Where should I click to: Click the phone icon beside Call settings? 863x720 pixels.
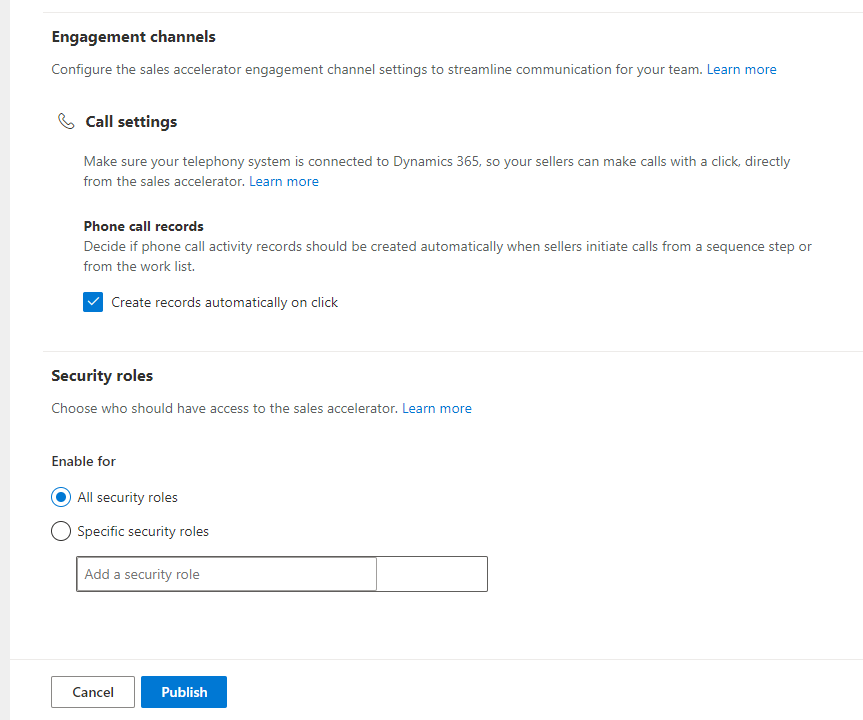pyautogui.click(x=66, y=121)
